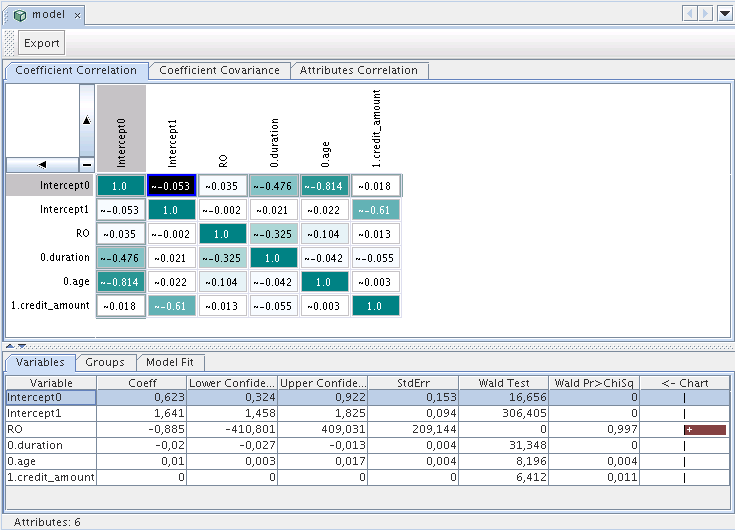This screenshot has width=735, height=530.
Task: Open the Groups tab
Action: [x=105, y=362]
